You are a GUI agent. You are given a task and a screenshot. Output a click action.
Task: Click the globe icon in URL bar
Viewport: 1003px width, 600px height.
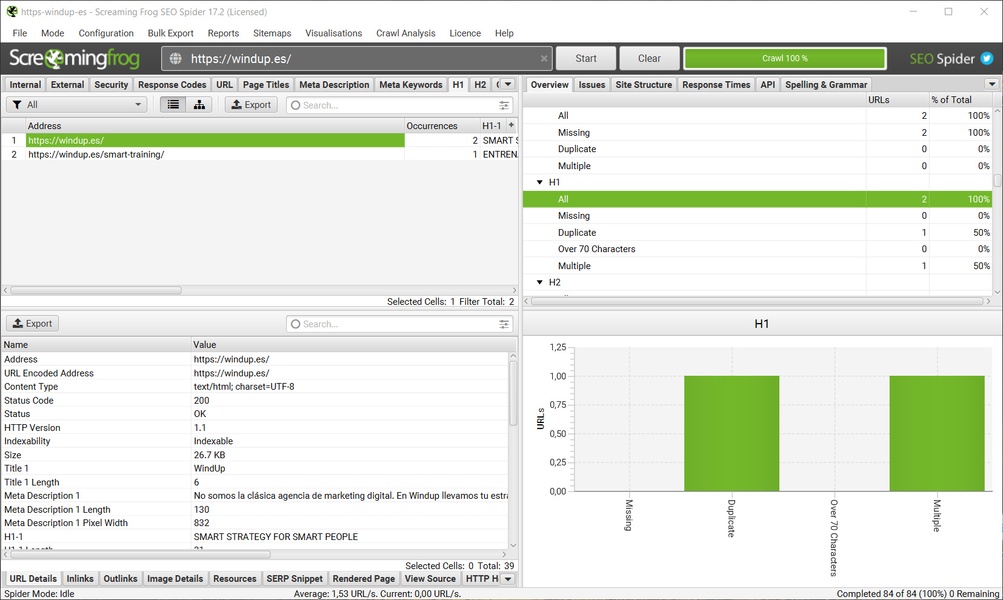tap(175, 59)
